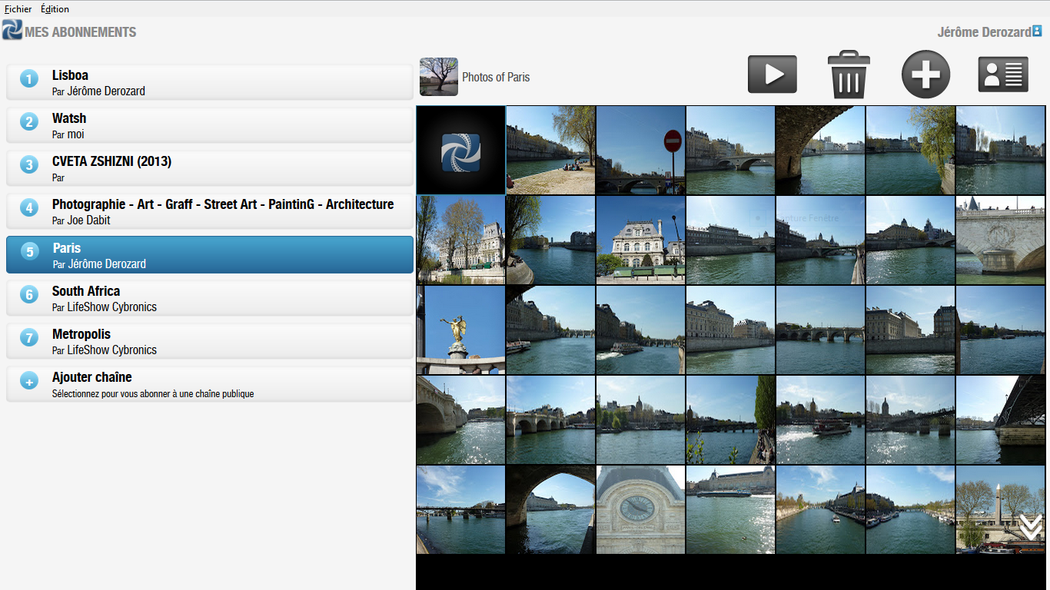The width and height of the screenshot is (1050, 590).
Task: Select the Metropolis channel
Action: click(x=210, y=341)
